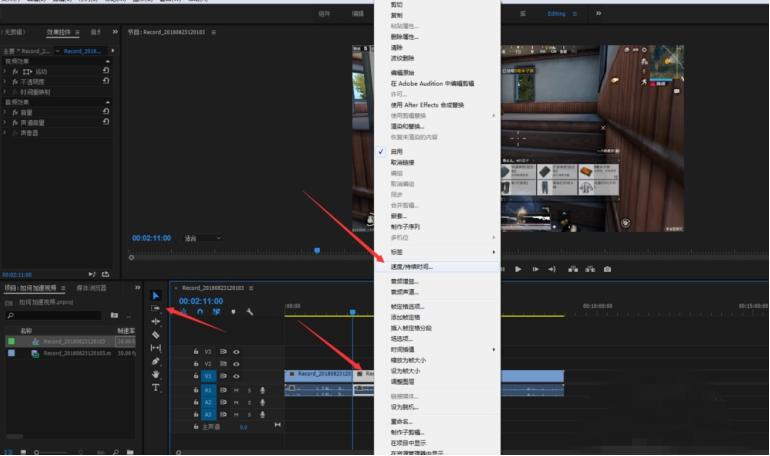
Task: Toggle V1 track targeting
Action: click(x=208, y=376)
